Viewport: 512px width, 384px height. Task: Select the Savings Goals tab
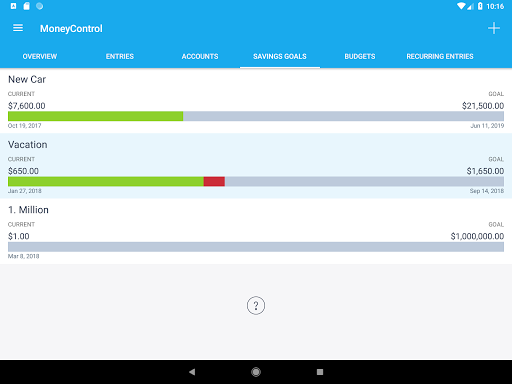280,56
